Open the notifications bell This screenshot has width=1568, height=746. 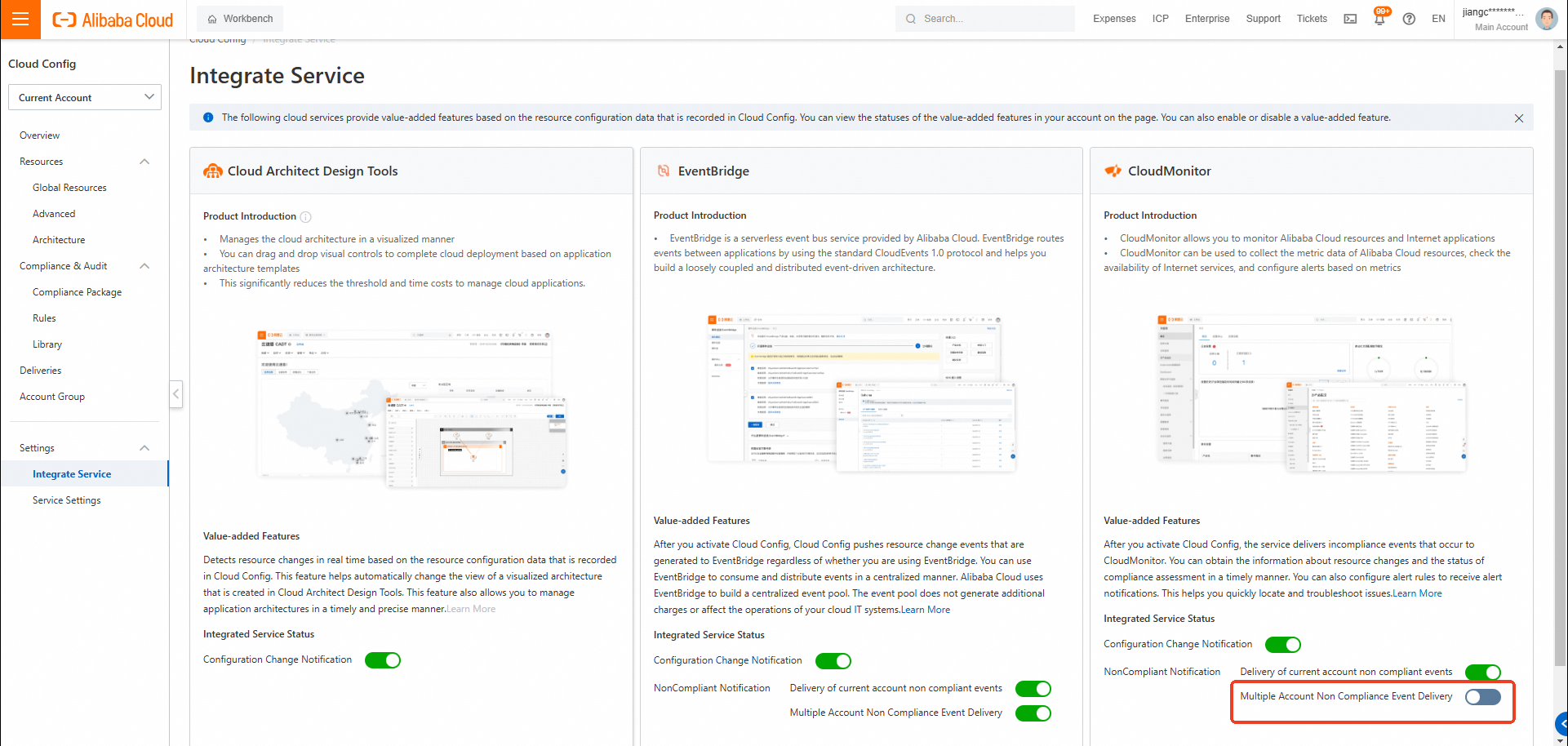pyautogui.click(x=1379, y=19)
